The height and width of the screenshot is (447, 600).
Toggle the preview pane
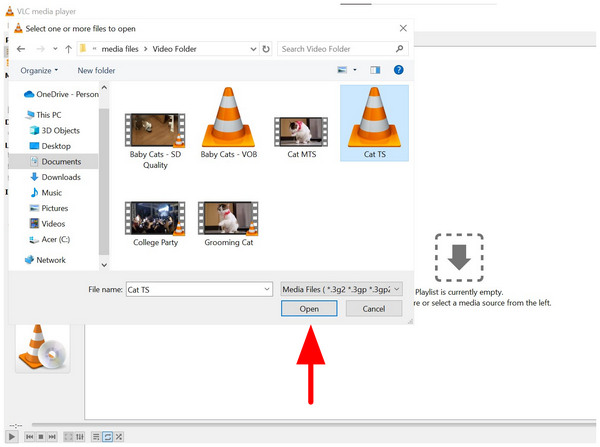tap(375, 70)
